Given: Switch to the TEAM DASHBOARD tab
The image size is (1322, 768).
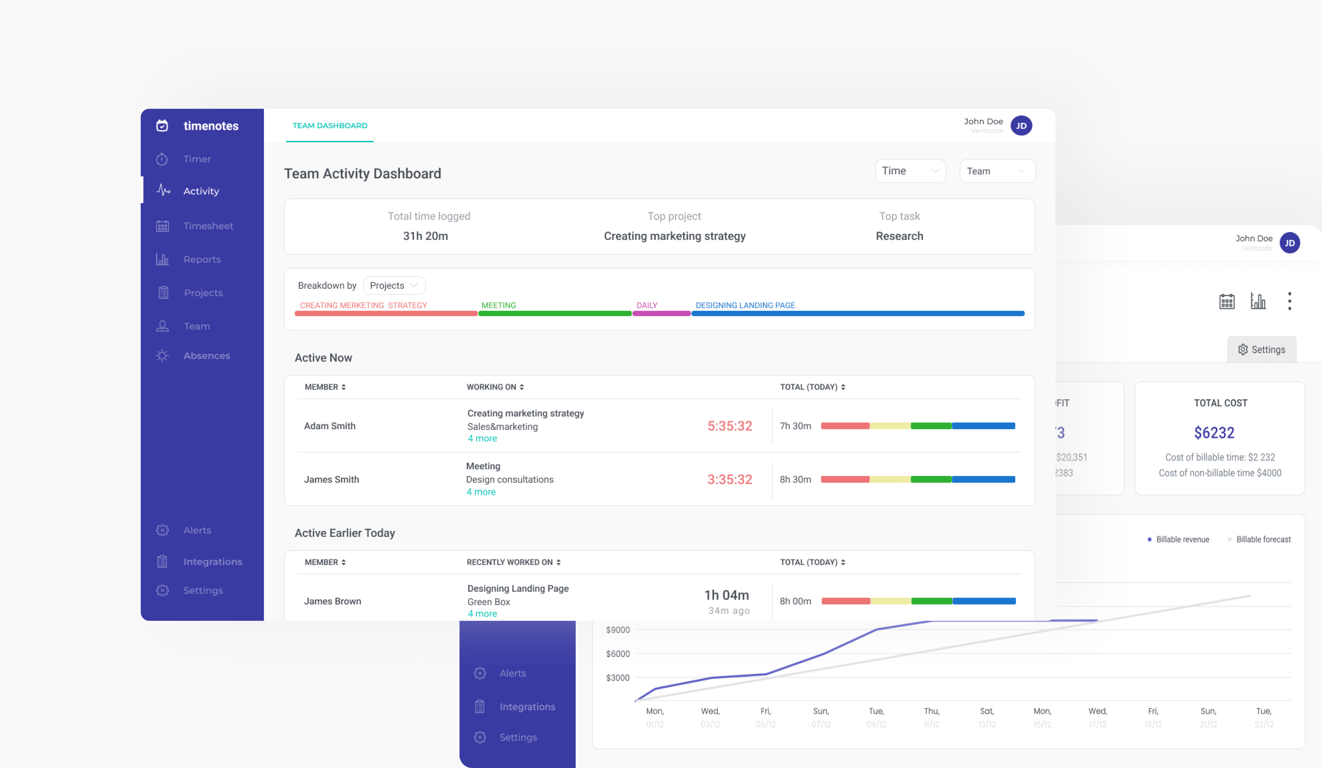Looking at the screenshot, I should [x=330, y=126].
